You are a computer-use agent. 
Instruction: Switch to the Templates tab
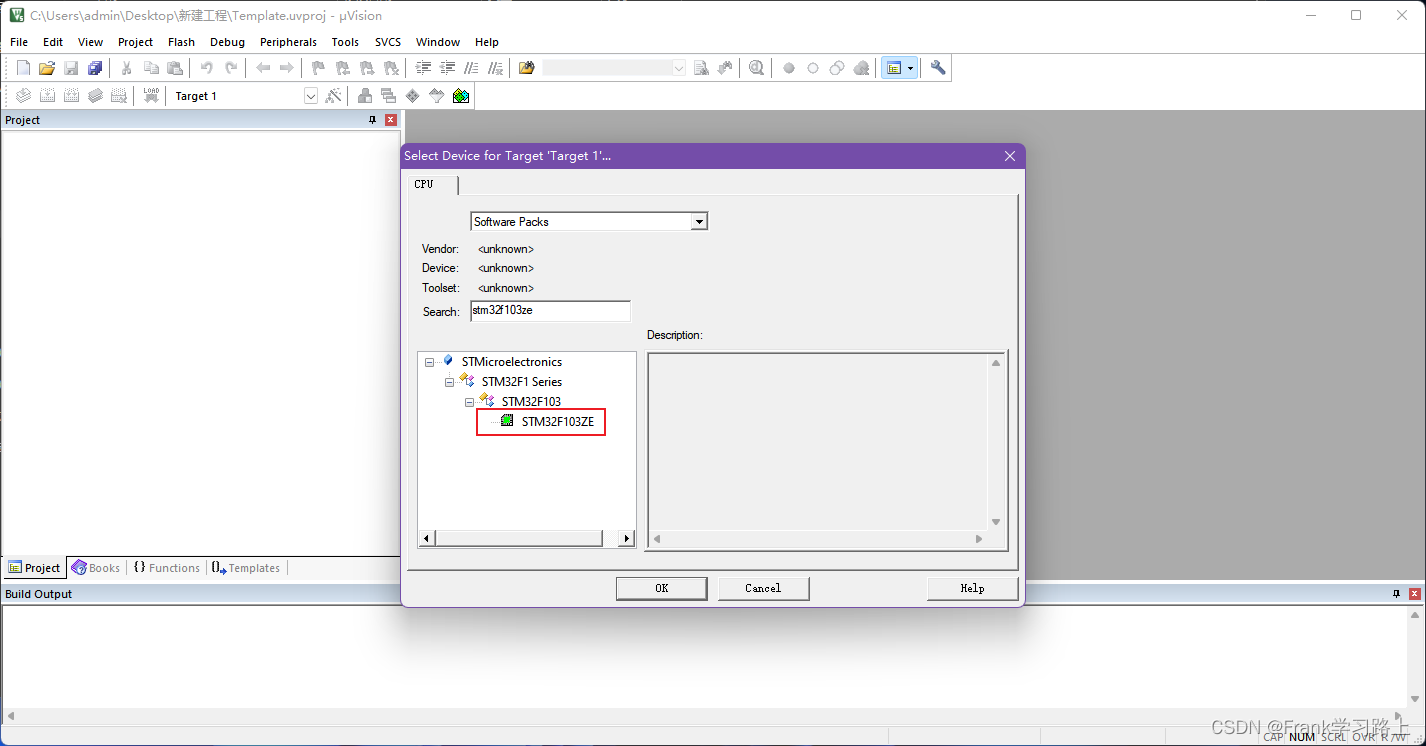(x=246, y=568)
